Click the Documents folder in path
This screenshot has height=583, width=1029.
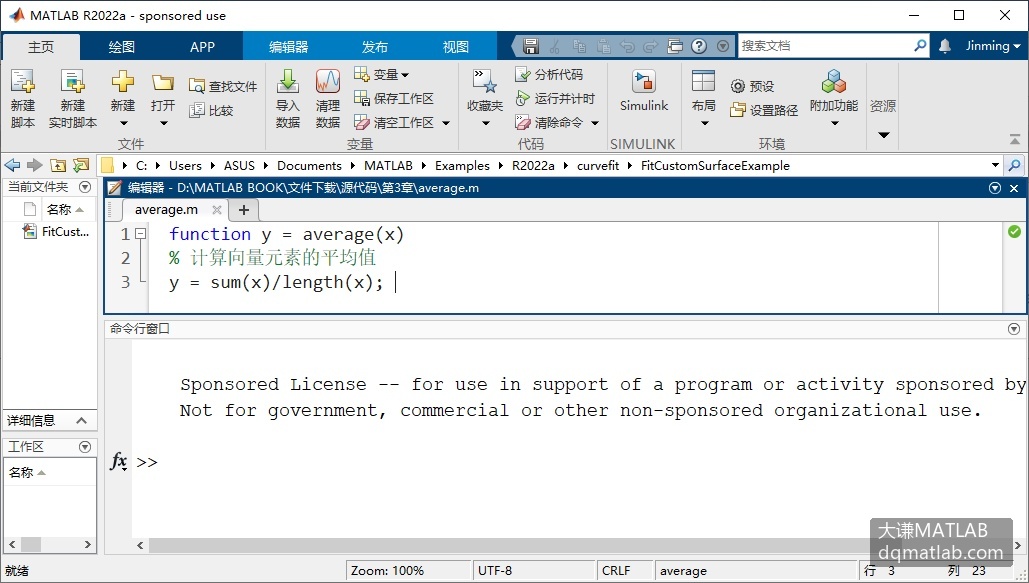click(x=309, y=165)
